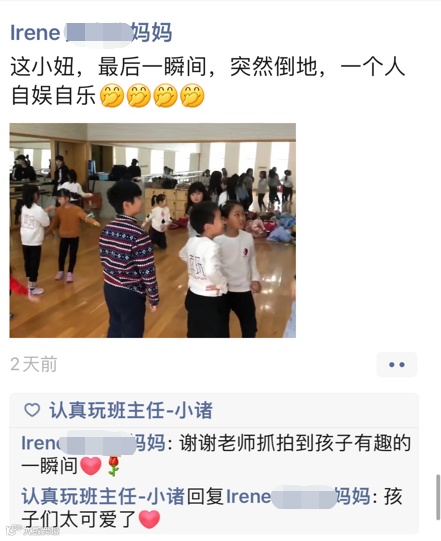This screenshot has height=541, width=441.
Task: Open Irene 妈妈 profile name at top
Action: (91, 33)
